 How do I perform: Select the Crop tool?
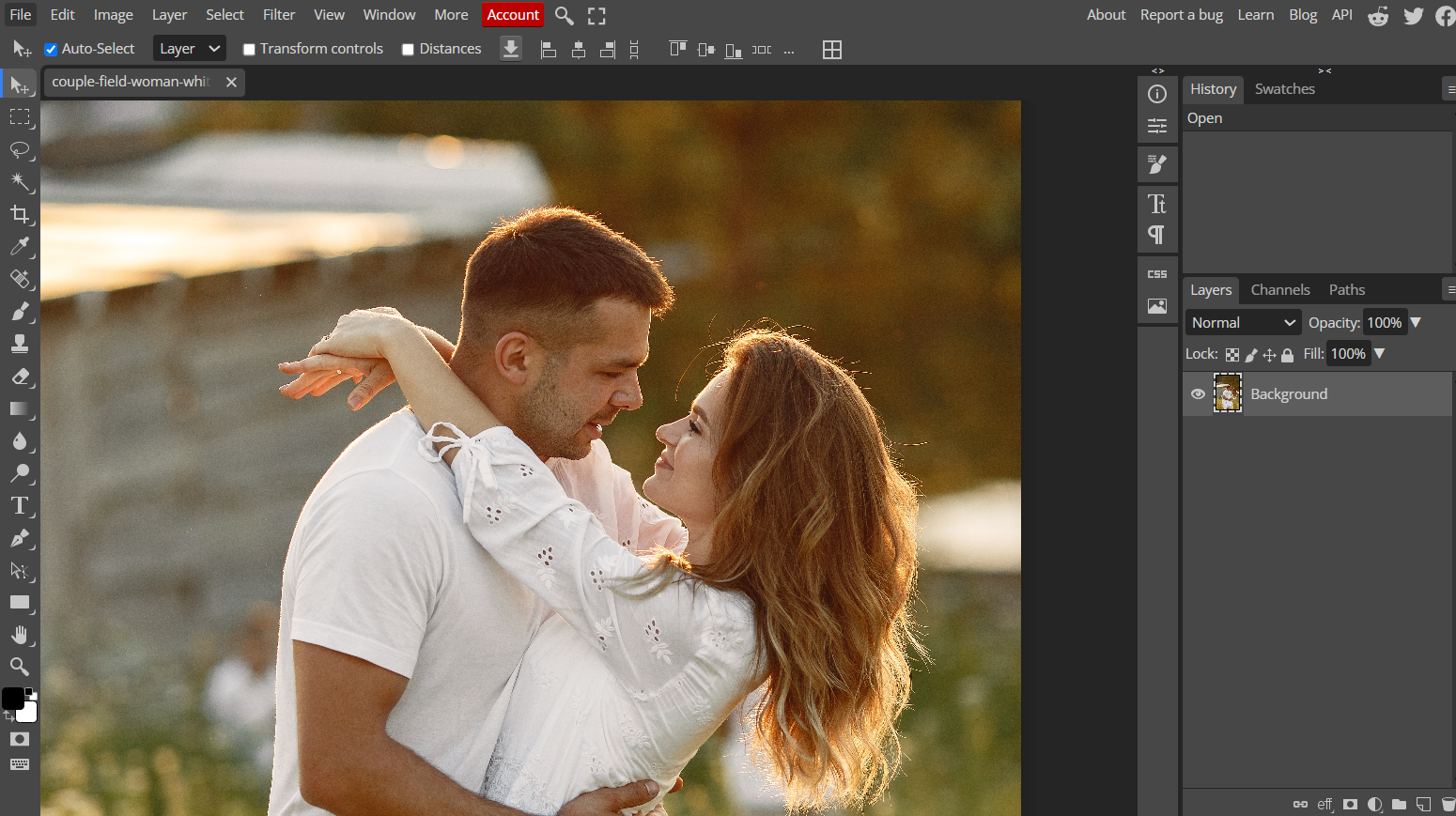pyautogui.click(x=20, y=214)
